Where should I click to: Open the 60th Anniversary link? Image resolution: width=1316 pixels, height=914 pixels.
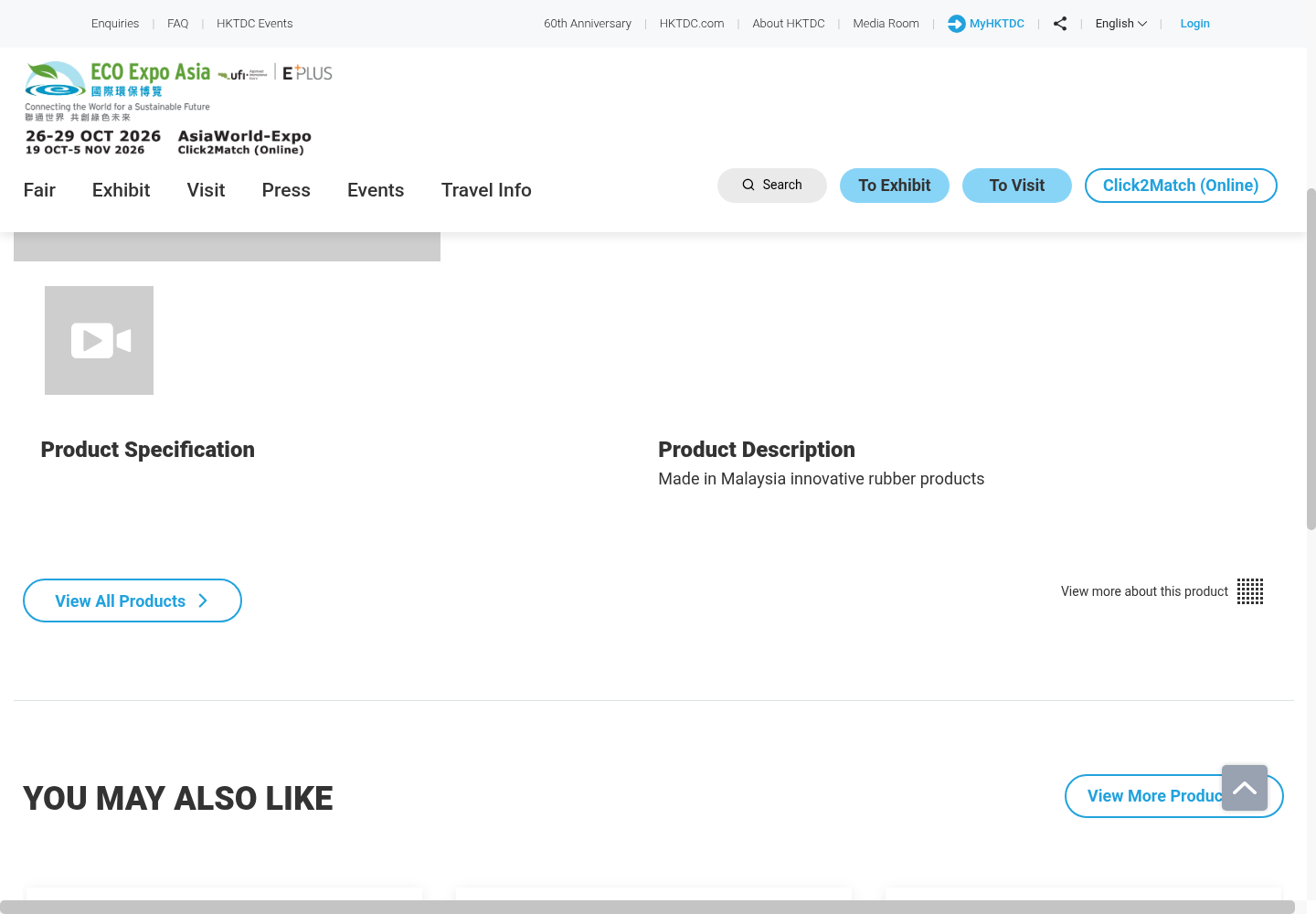(x=588, y=24)
